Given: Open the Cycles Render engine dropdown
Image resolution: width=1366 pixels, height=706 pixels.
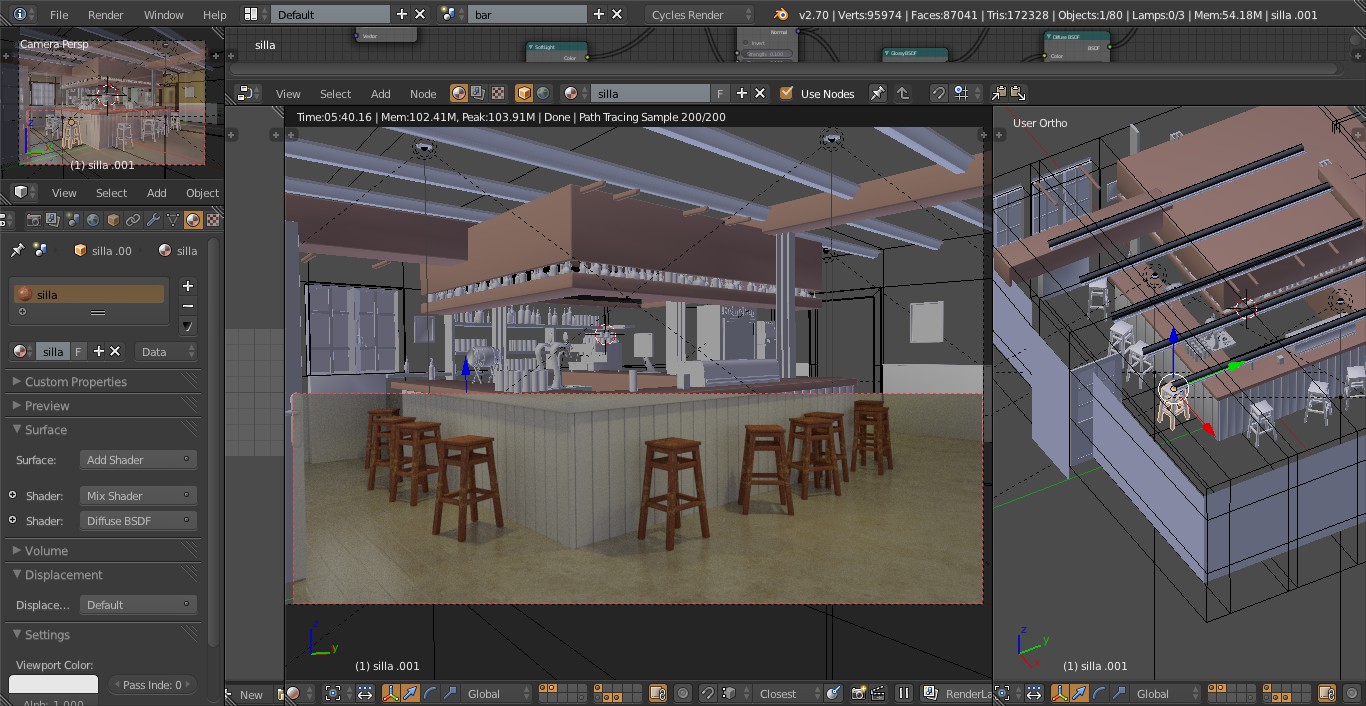Looking at the screenshot, I should (x=699, y=14).
